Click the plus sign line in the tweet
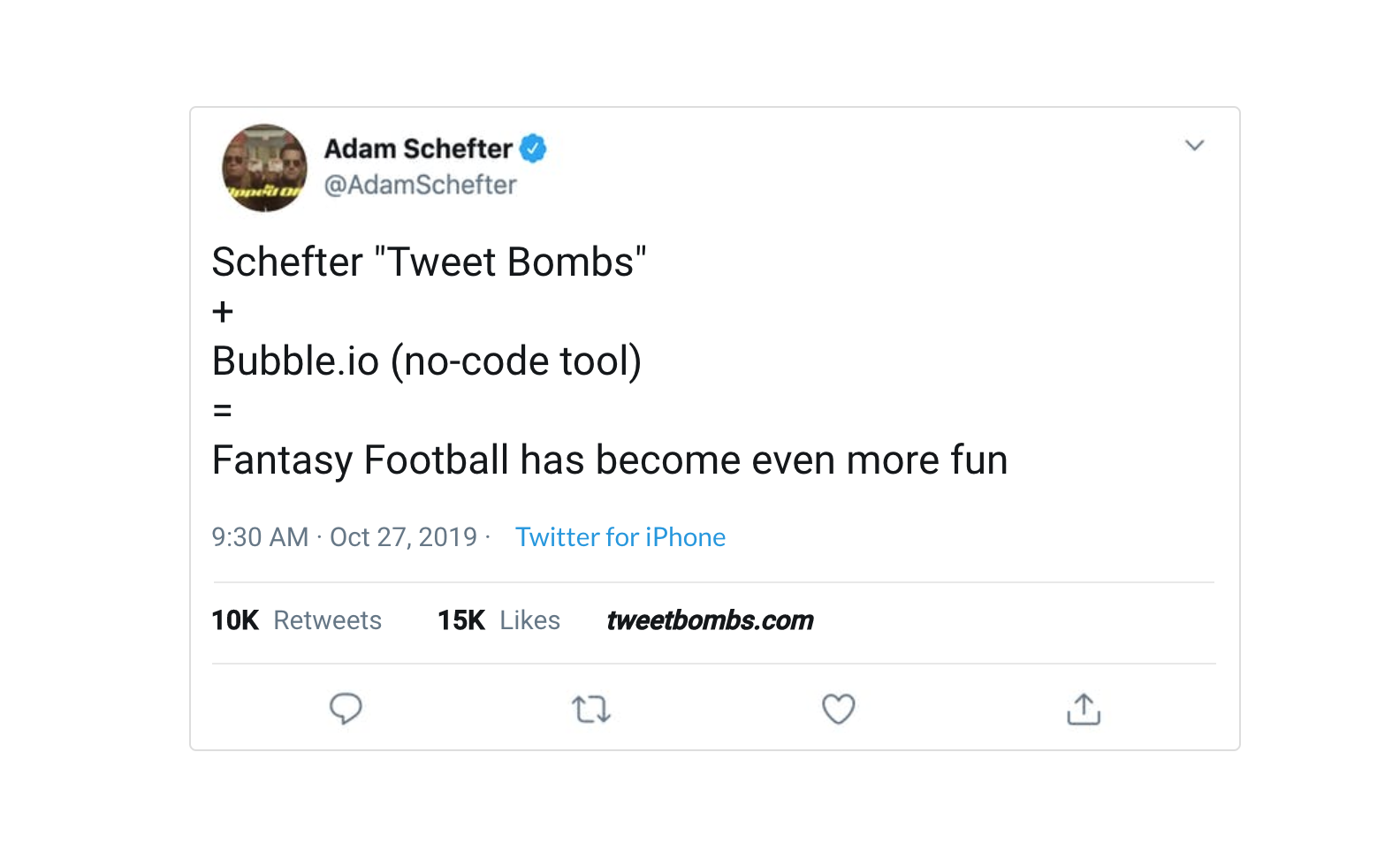1400x866 pixels. pos(223,312)
